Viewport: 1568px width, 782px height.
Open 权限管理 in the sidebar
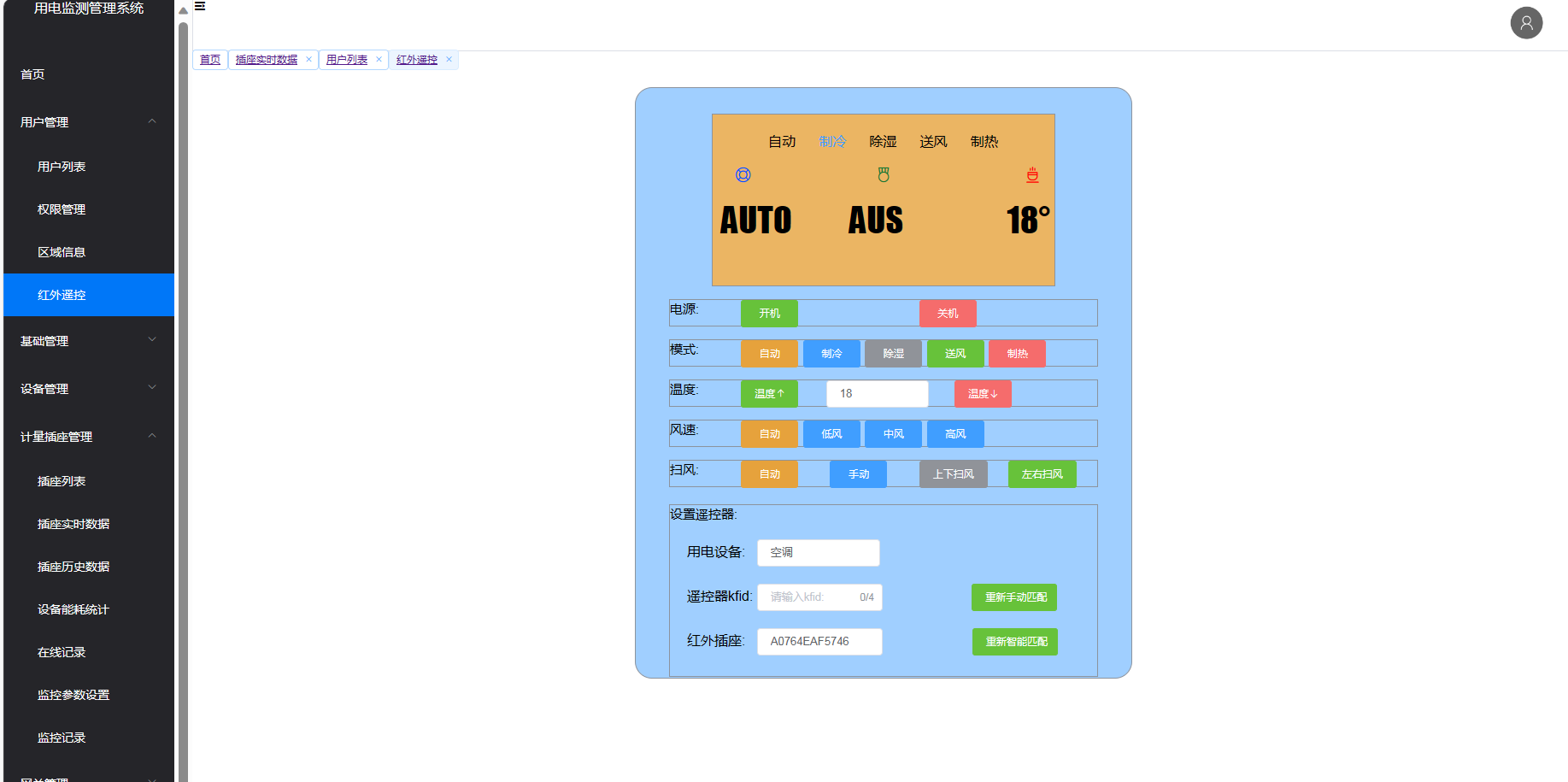coord(89,209)
